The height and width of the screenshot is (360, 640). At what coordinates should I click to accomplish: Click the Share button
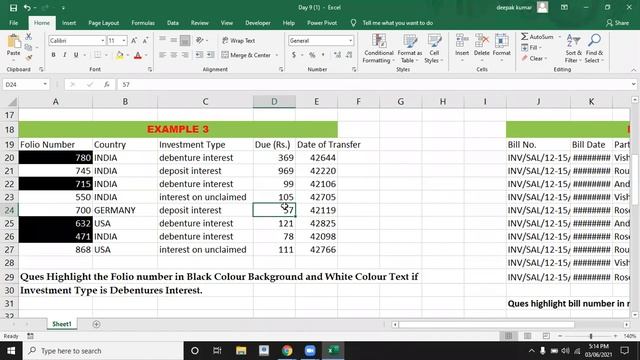618,23
